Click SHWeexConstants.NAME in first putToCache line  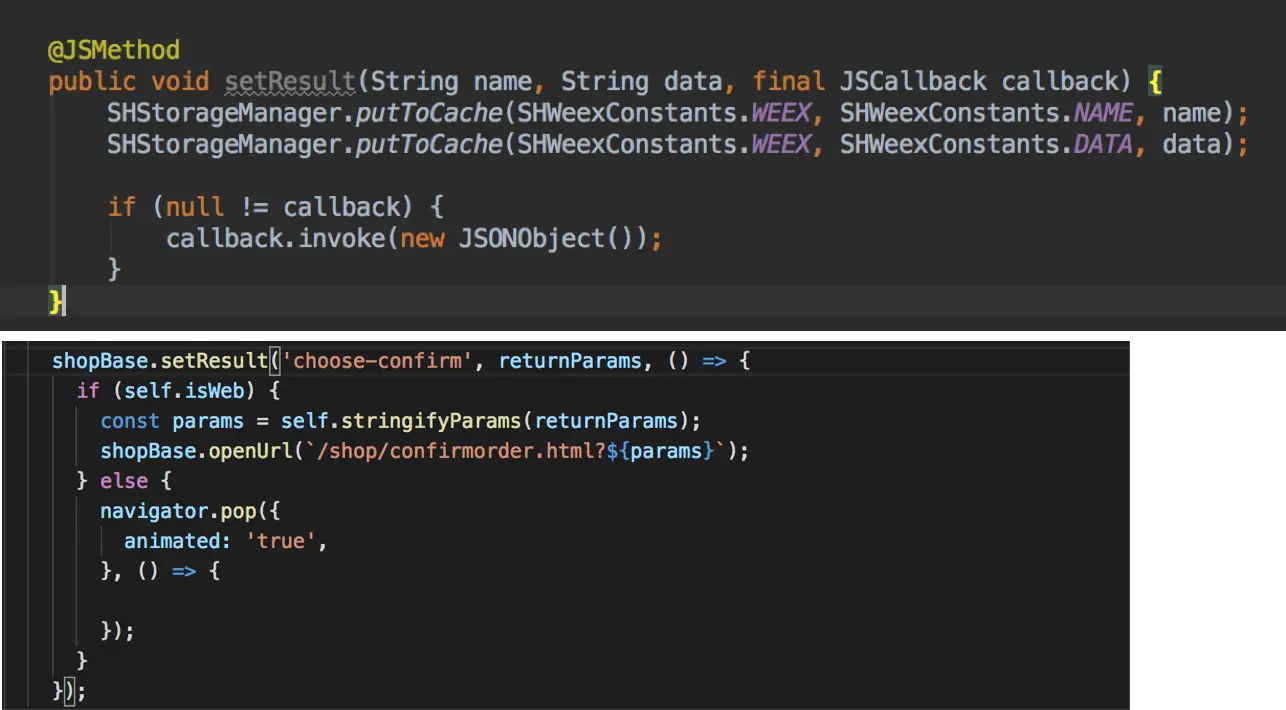[986, 112]
